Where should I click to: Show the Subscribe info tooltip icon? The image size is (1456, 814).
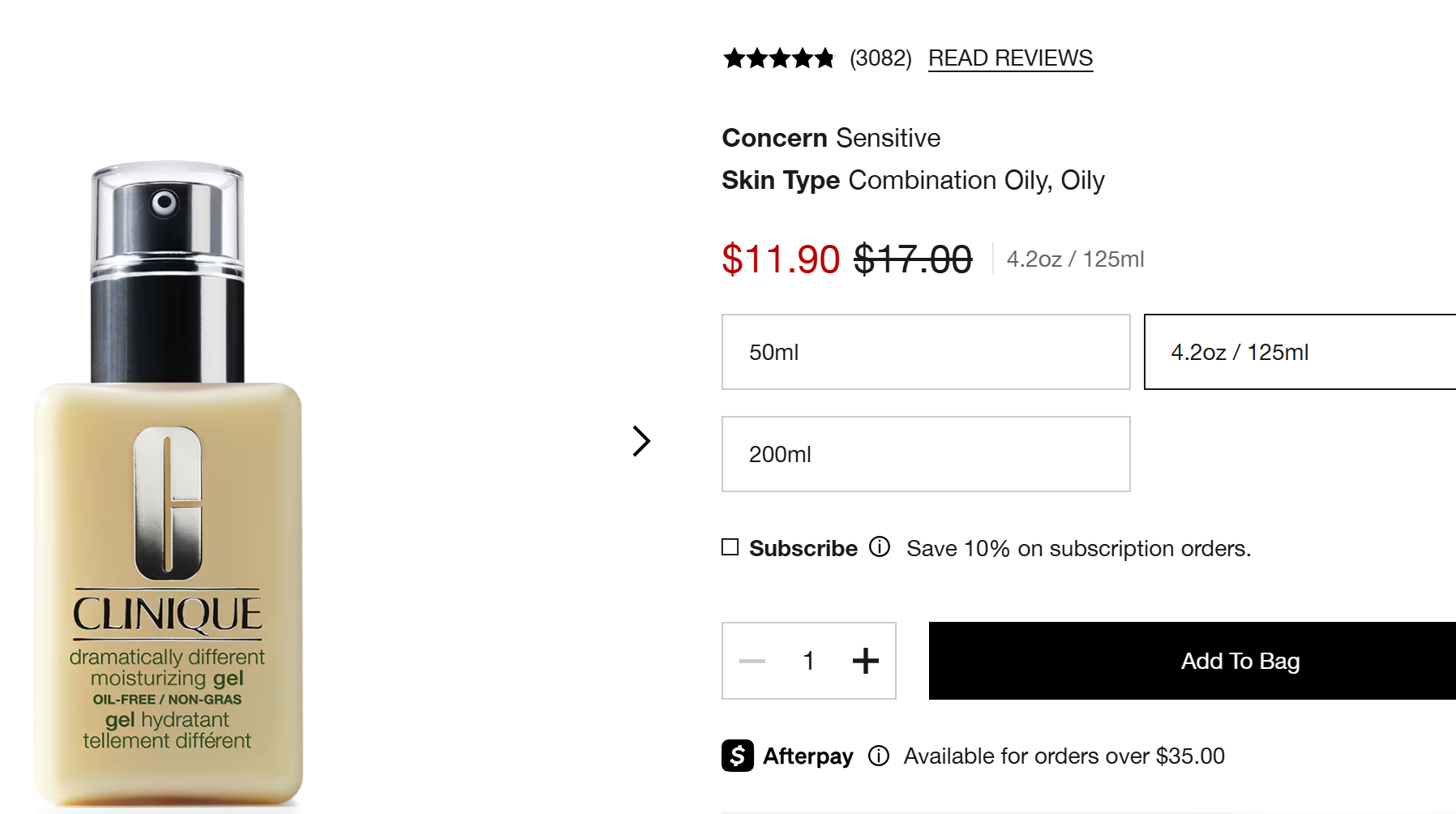[x=880, y=547]
